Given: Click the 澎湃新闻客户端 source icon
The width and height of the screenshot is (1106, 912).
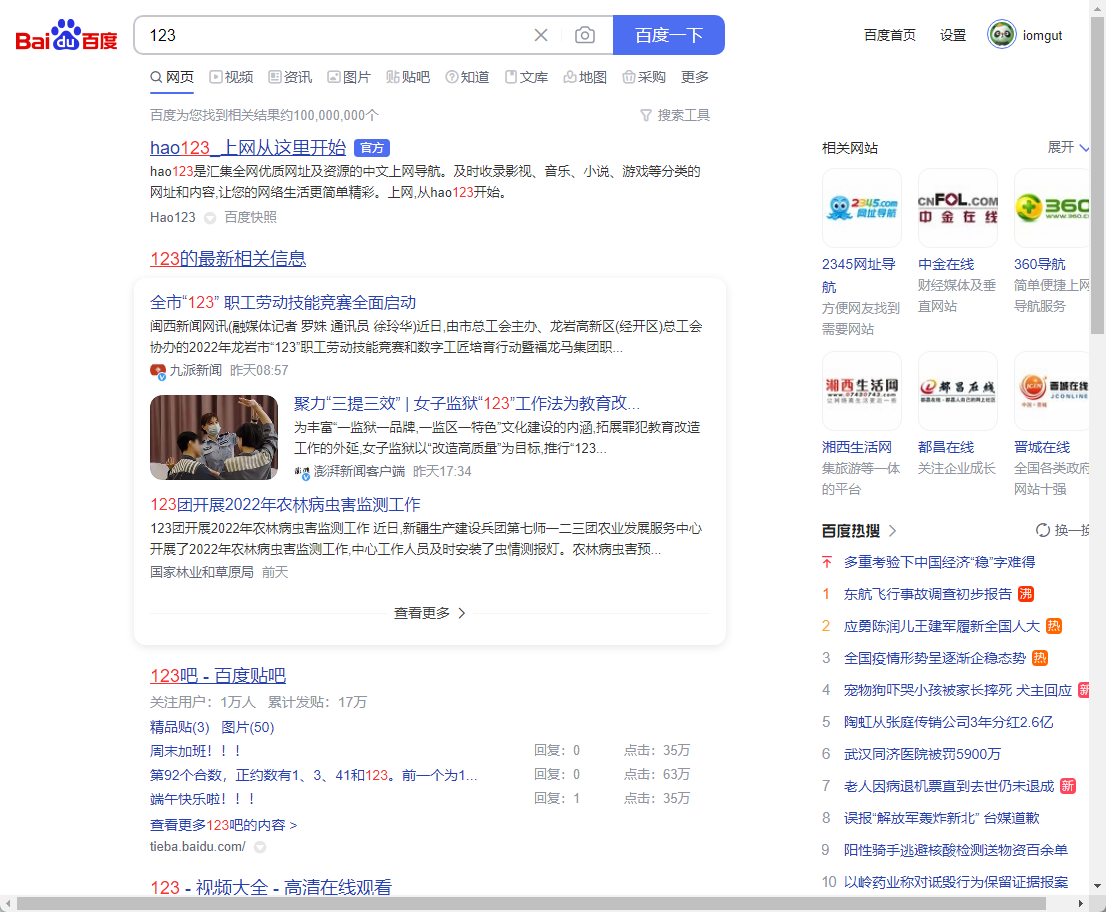Looking at the screenshot, I should (x=302, y=472).
